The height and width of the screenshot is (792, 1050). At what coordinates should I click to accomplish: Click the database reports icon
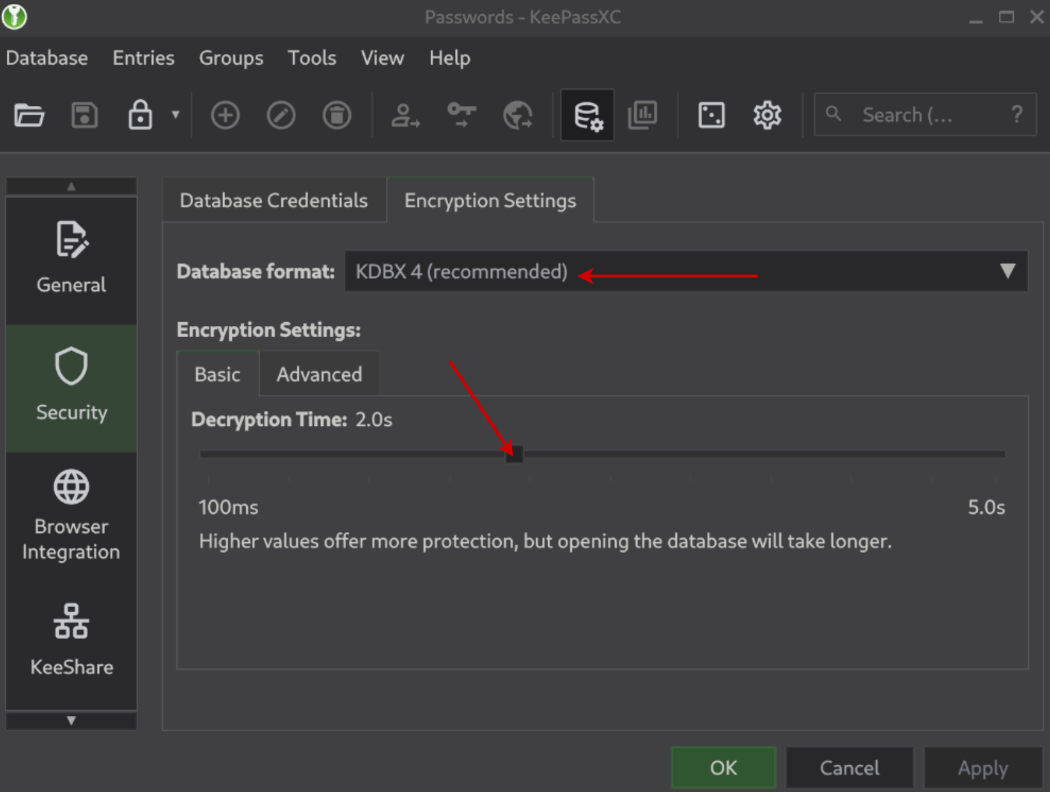642,116
